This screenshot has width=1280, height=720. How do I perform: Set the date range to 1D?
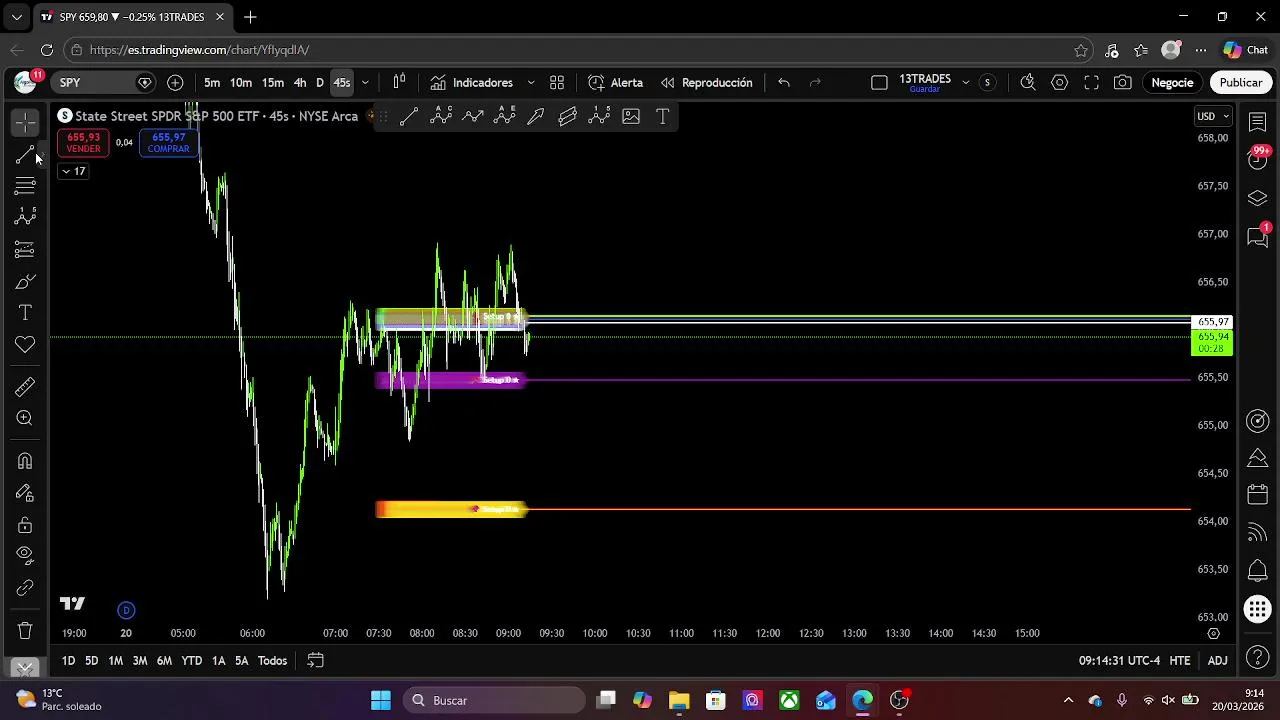point(68,661)
